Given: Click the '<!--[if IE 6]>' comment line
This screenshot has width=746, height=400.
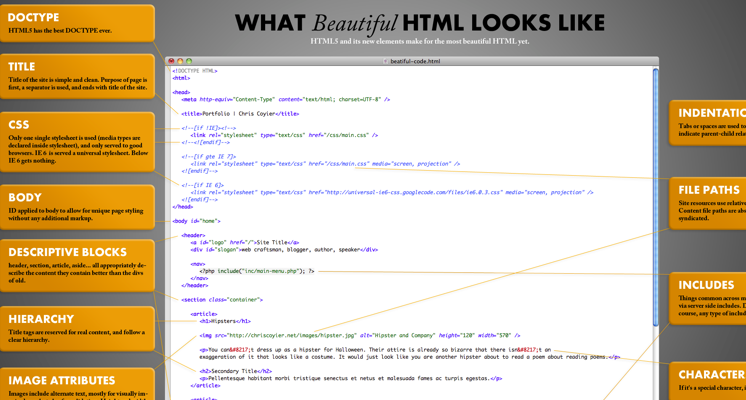Looking at the screenshot, I should pos(202,185).
